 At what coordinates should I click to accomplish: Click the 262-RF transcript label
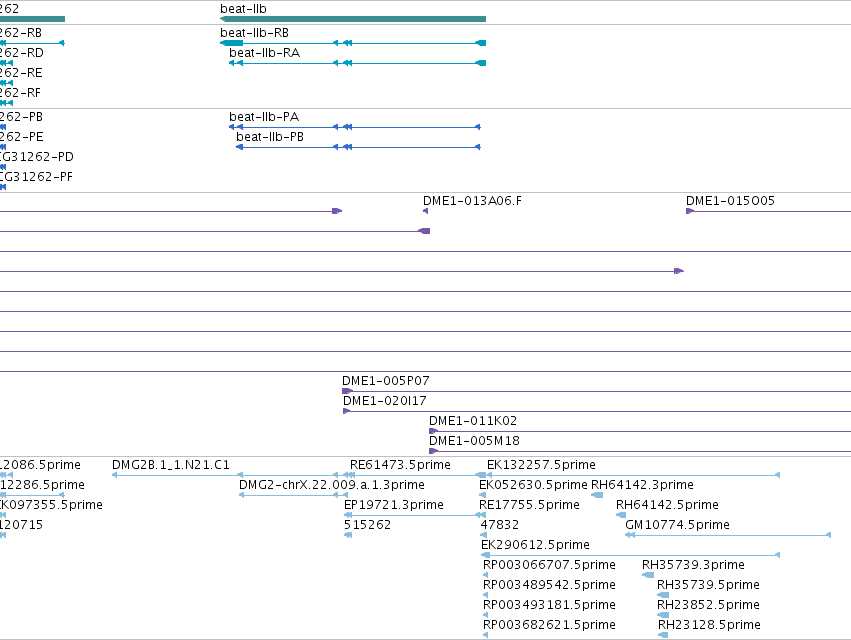pos(20,93)
